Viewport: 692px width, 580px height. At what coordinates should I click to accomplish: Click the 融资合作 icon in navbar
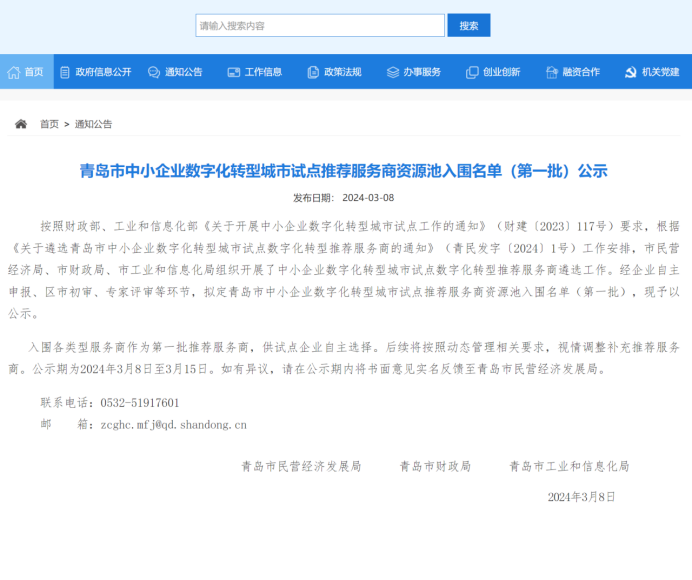point(552,72)
